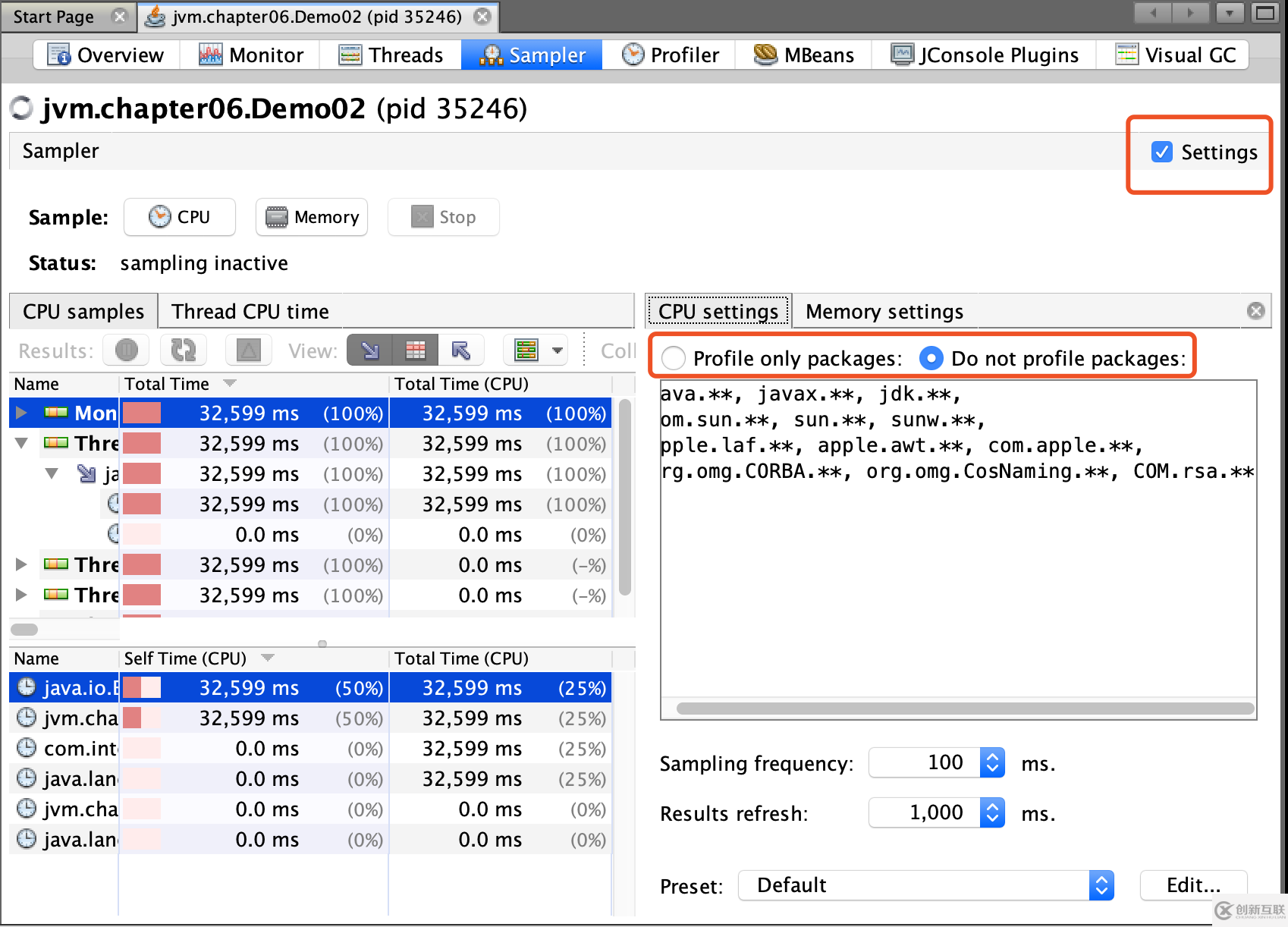Screen dimensions: 1288x927
Task: Click the packages list horizontal scrollbar
Action: tap(965, 708)
